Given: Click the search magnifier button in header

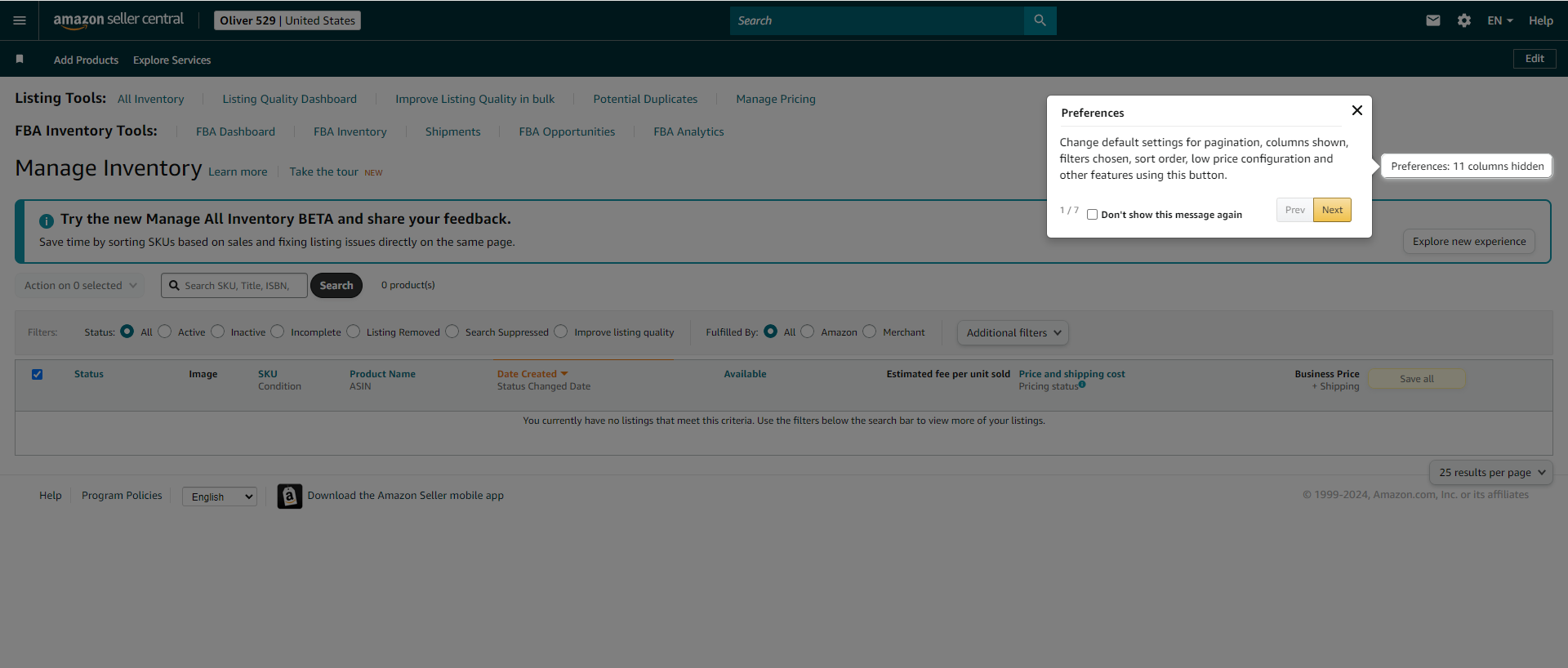Looking at the screenshot, I should [x=1040, y=20].
